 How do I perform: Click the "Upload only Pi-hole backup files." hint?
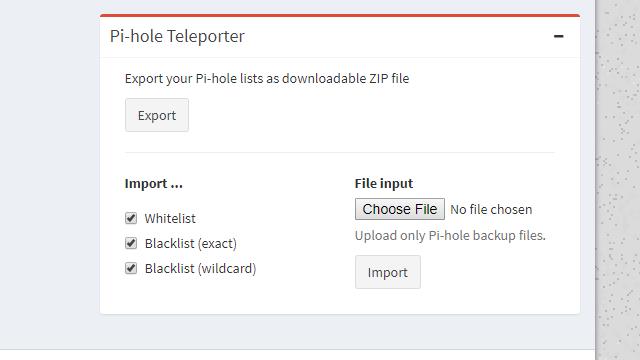pos(450,236)
